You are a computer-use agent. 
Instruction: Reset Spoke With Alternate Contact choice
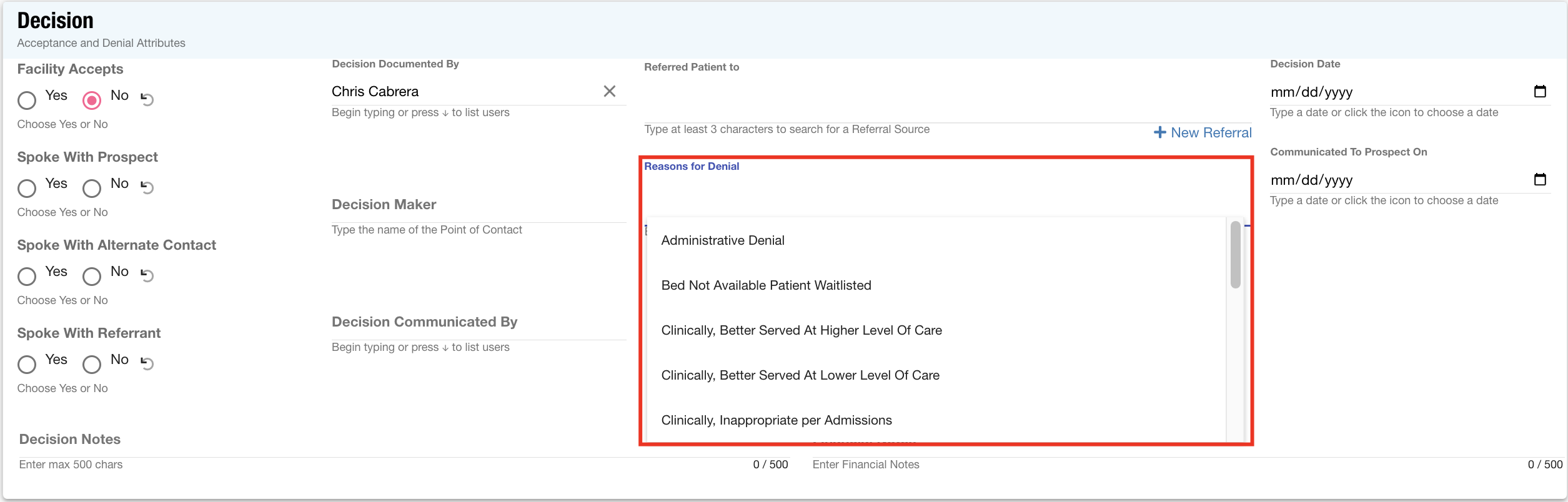click(147, 275)
